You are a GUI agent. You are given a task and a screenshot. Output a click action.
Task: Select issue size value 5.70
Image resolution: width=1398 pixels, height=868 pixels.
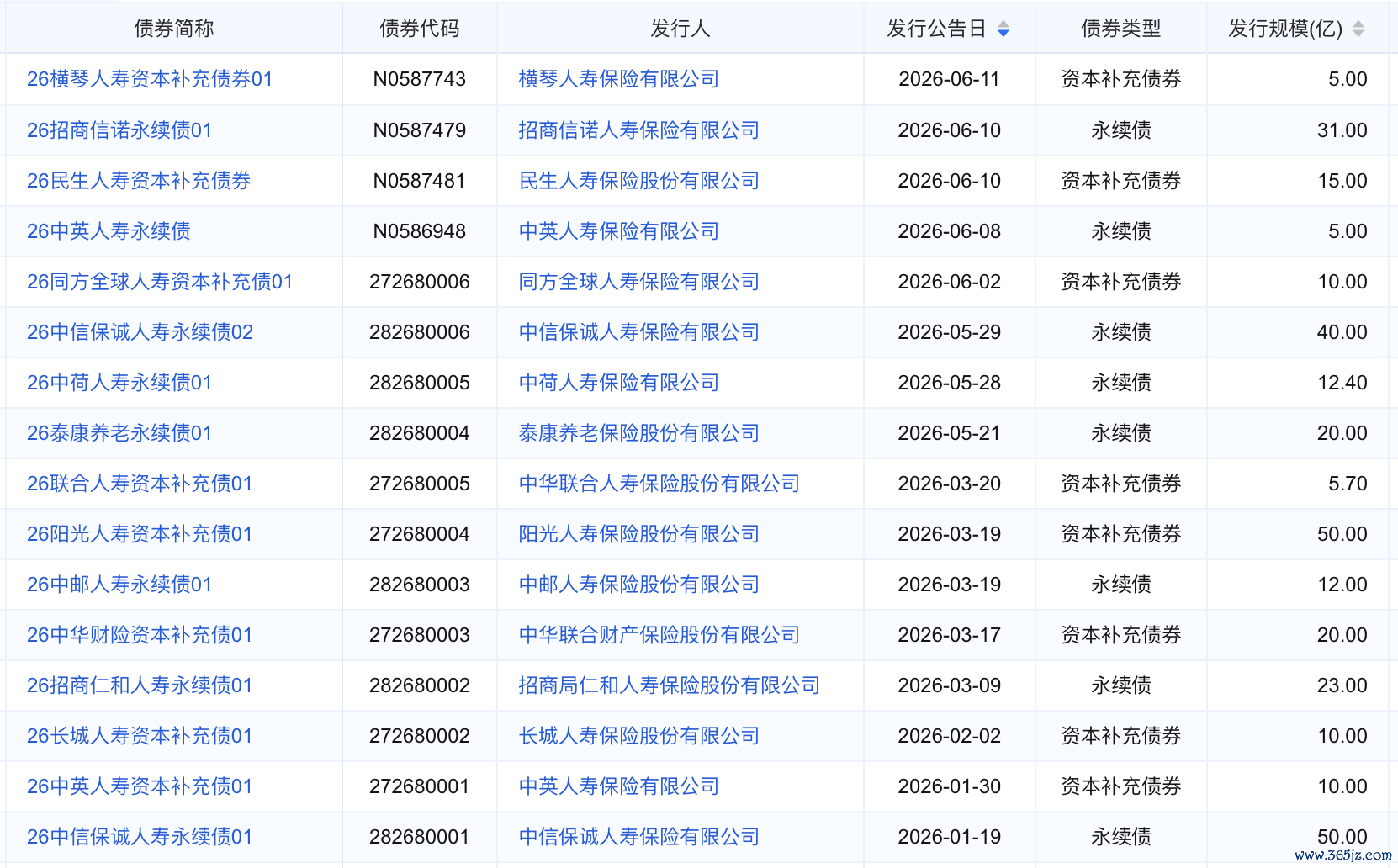tap(1348, 484)
